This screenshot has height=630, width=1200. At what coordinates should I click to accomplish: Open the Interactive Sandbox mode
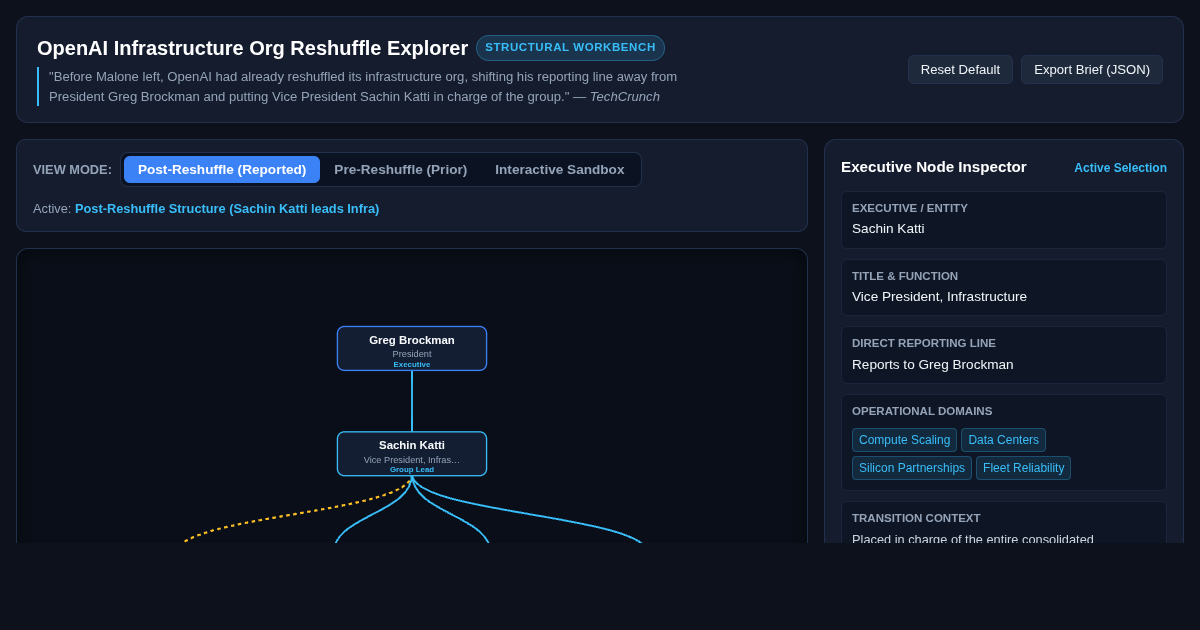560,170
